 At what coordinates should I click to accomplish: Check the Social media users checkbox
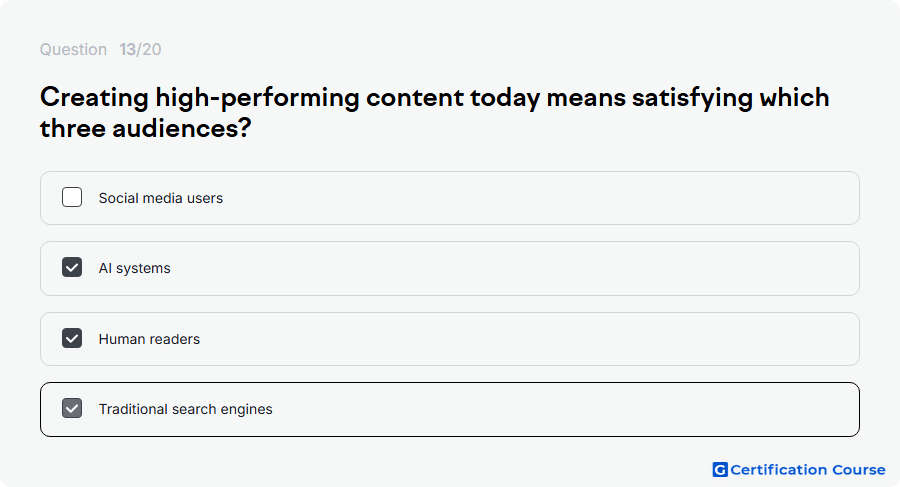(72, 197)
